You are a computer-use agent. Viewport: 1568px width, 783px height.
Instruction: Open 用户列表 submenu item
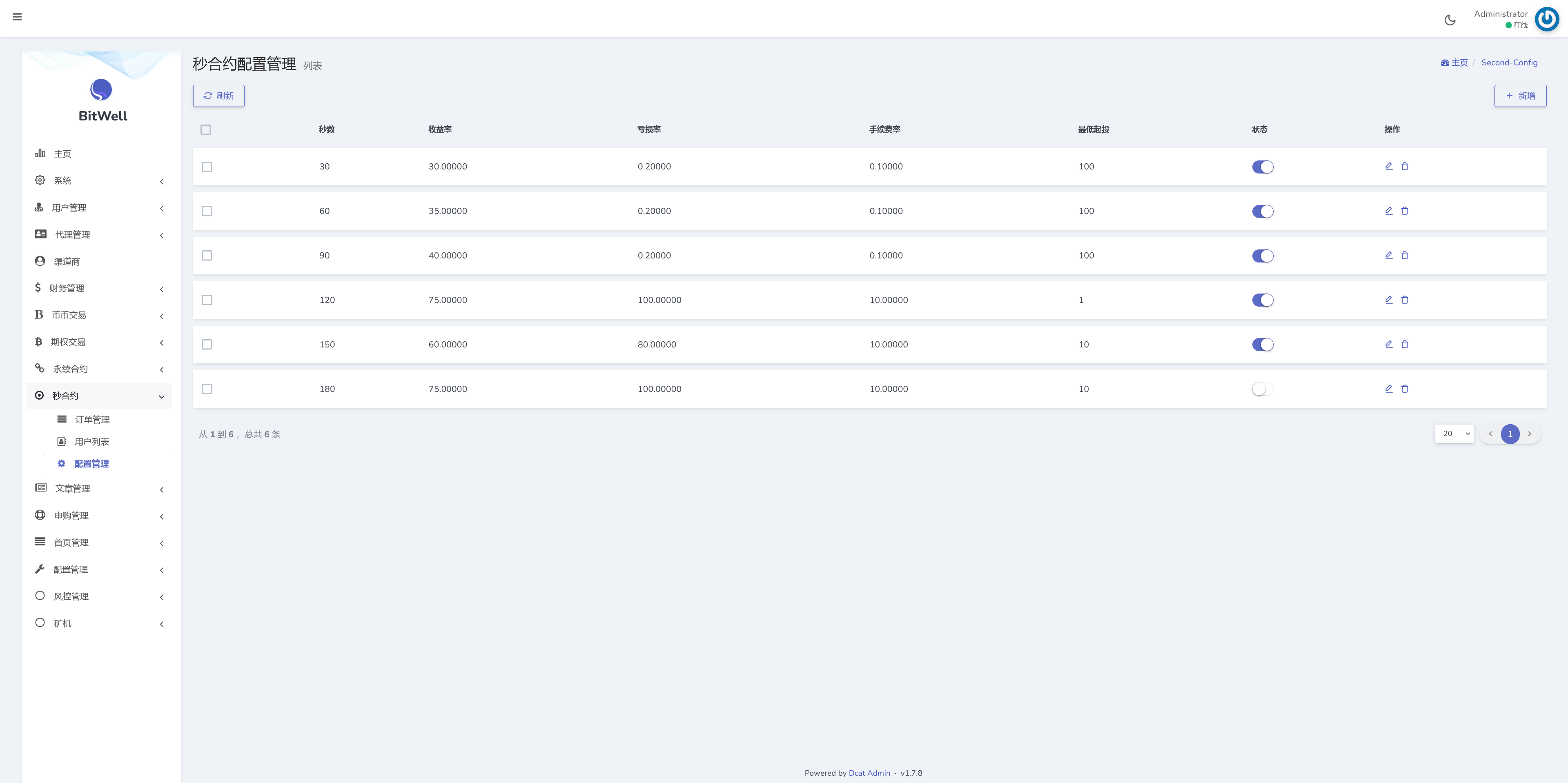point(91,442)
